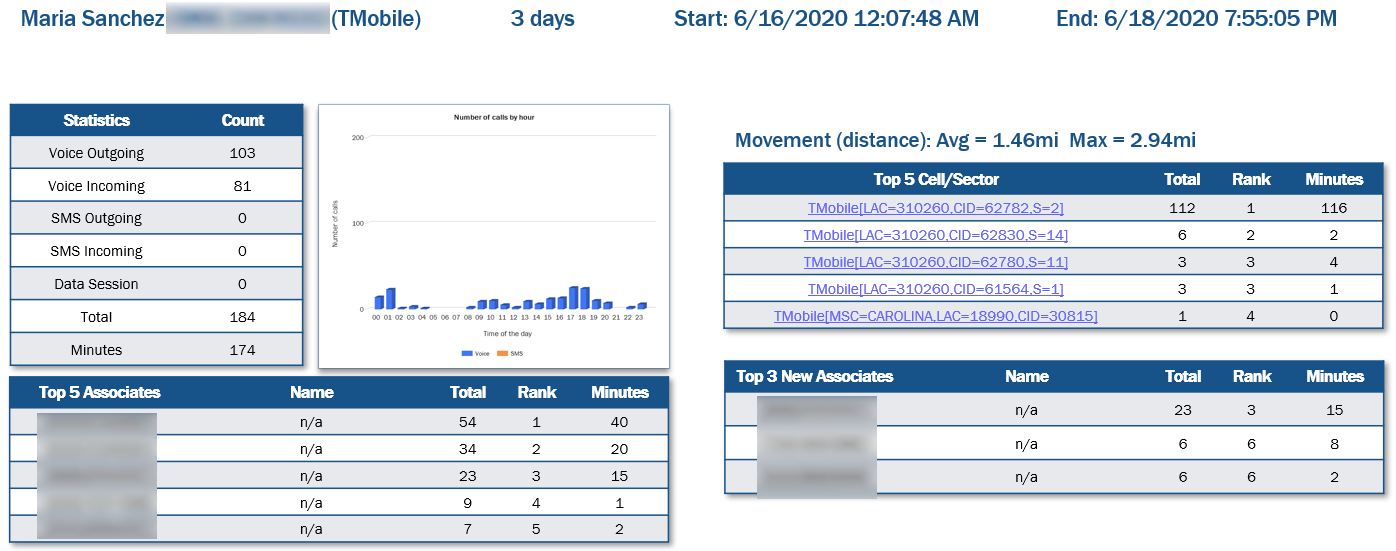1396x551 pixels.
Task: Select the Voice Outgoing row
Action: (x=96, y=153)
